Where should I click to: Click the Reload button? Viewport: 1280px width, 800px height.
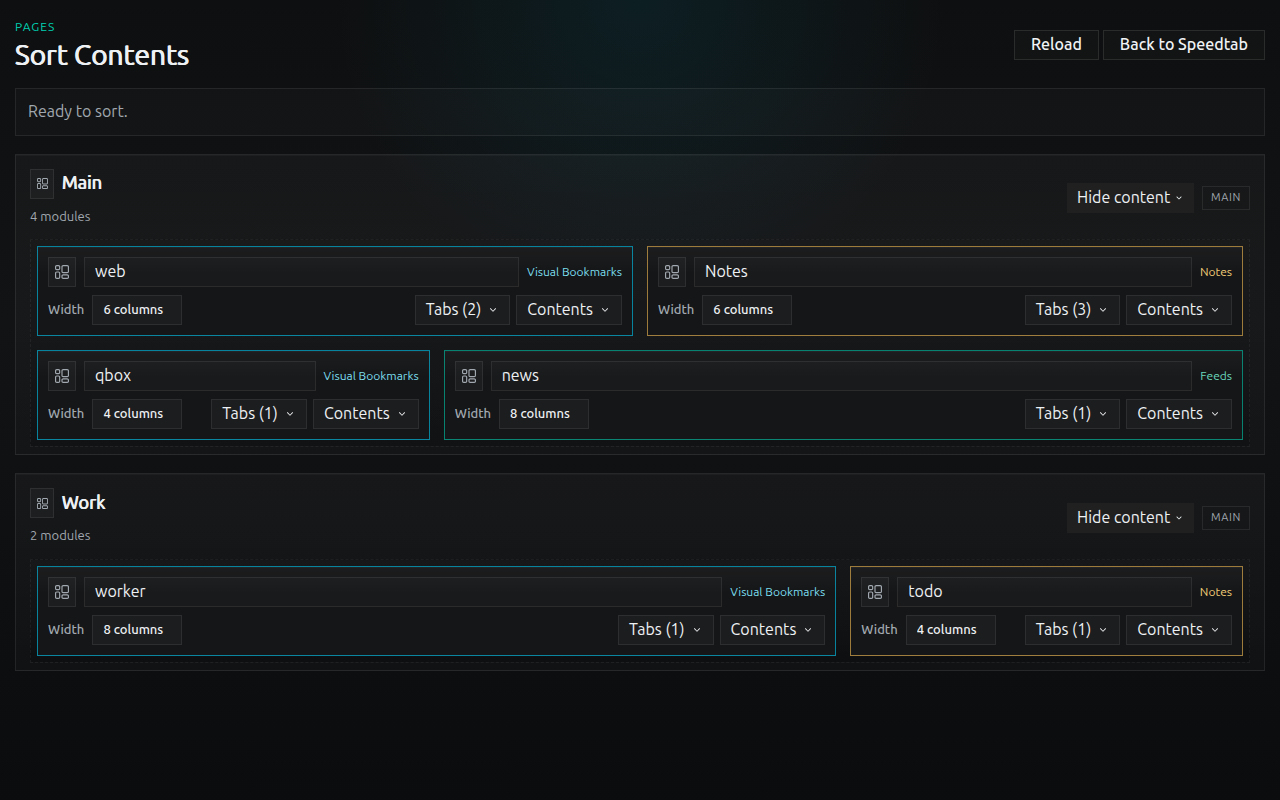click(1056, 45)
